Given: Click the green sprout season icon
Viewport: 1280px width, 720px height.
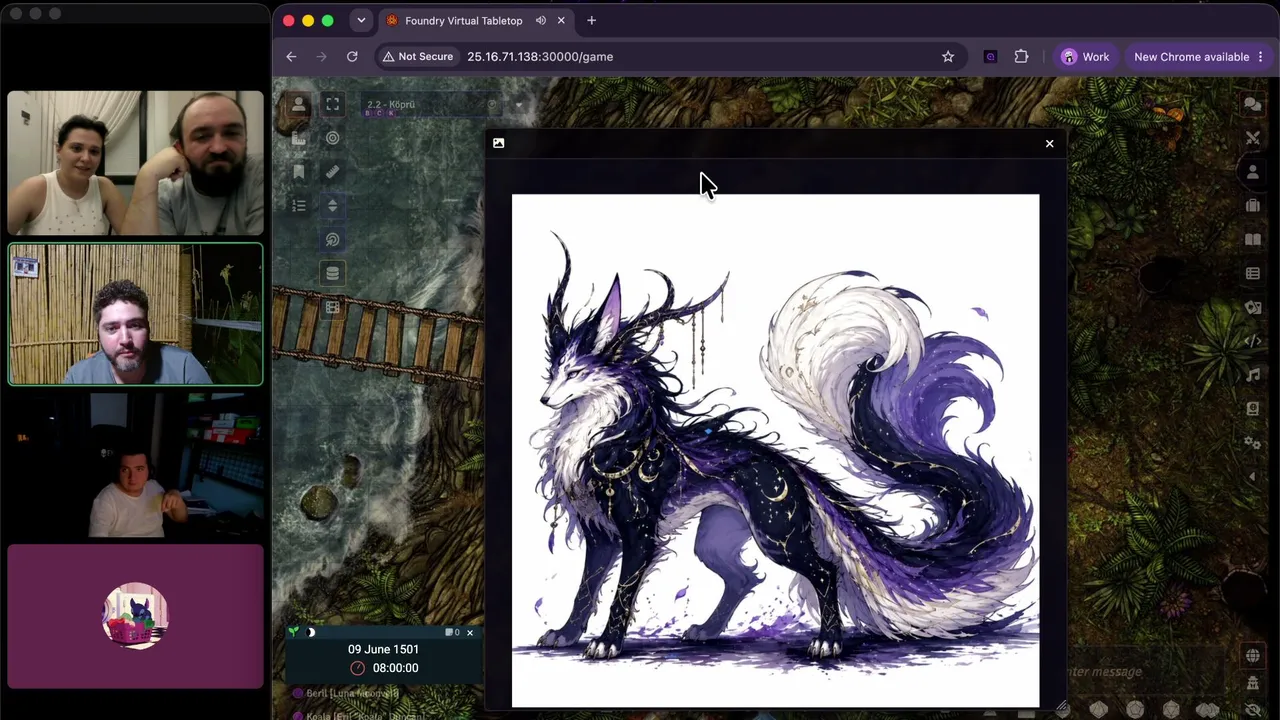Looking at the screenshot, I should pyautogui.click(x=293, y=632).
